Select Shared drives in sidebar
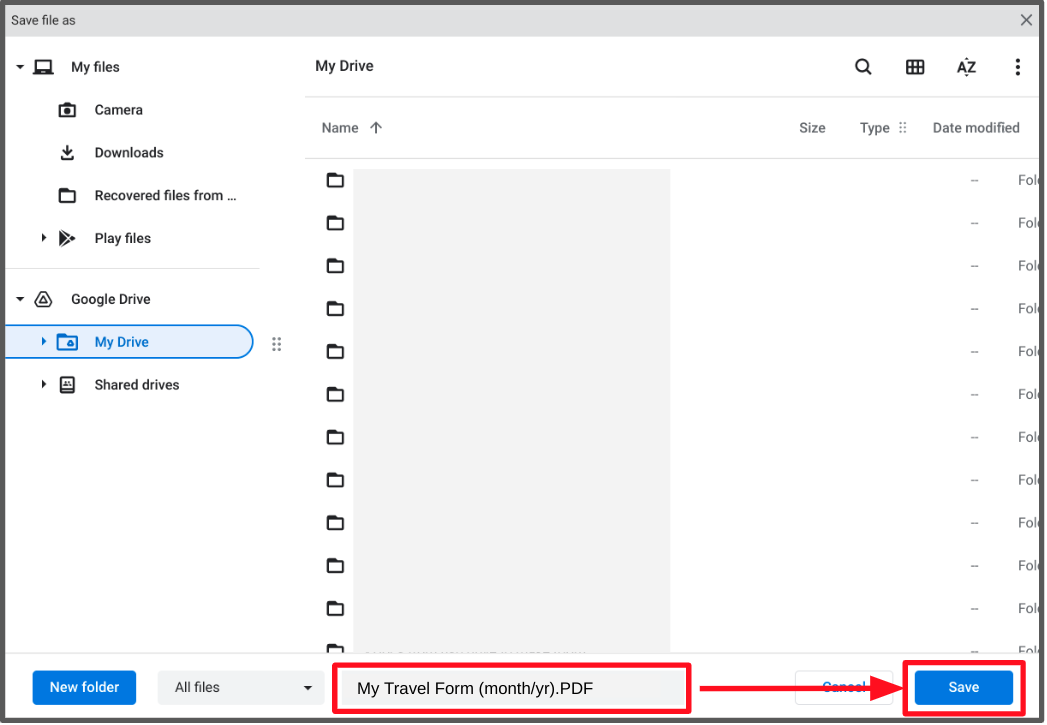Viewport: 1047px width, 725px height. coord(136,385)
